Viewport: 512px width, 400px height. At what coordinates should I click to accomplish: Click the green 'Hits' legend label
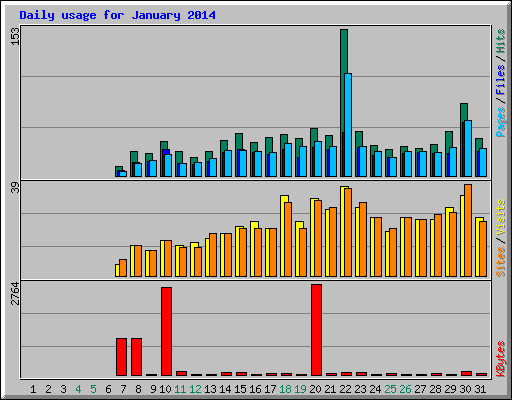point(501,41)
